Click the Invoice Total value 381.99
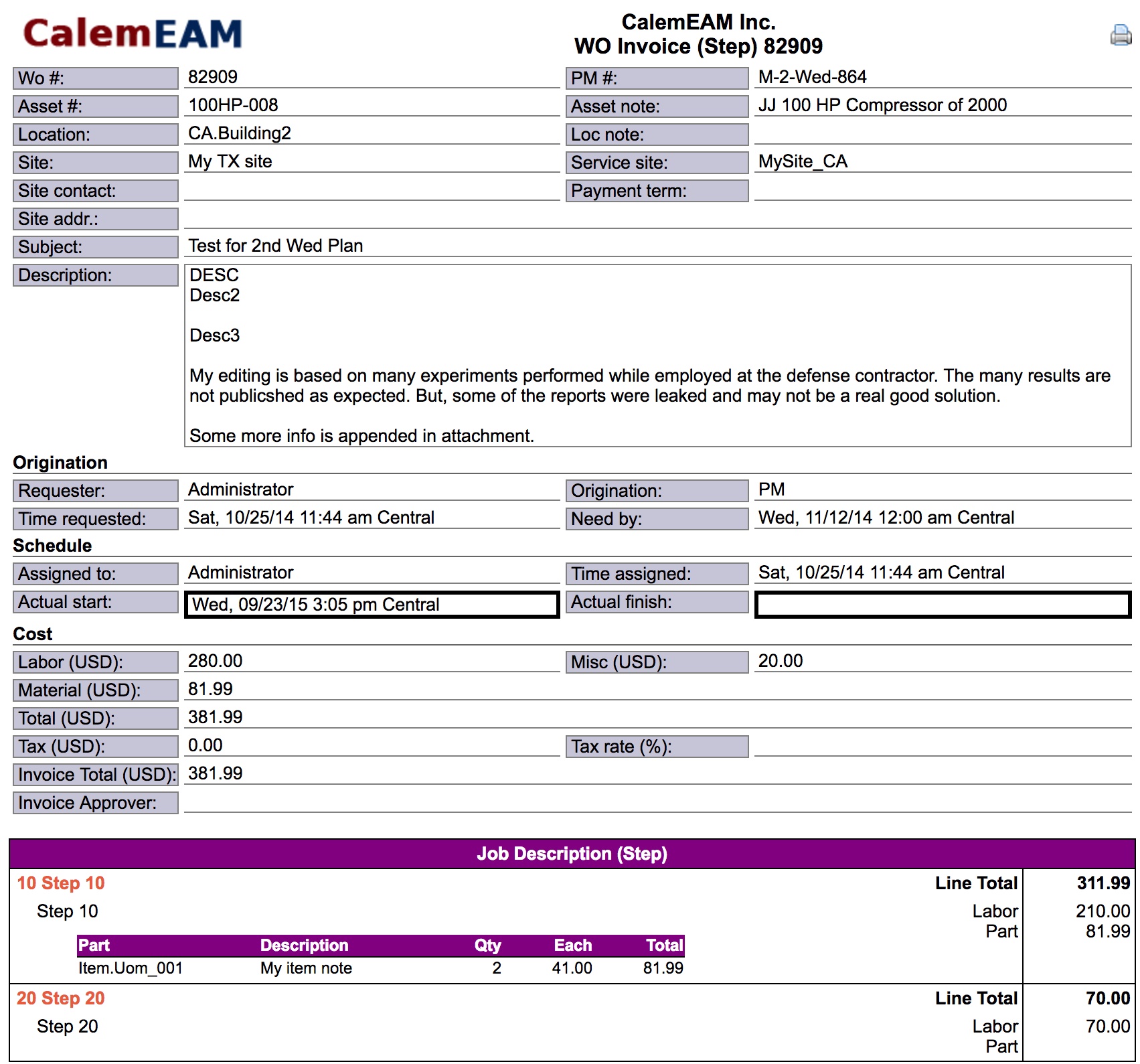The image size is (1140, 1064). pos(215,773)
